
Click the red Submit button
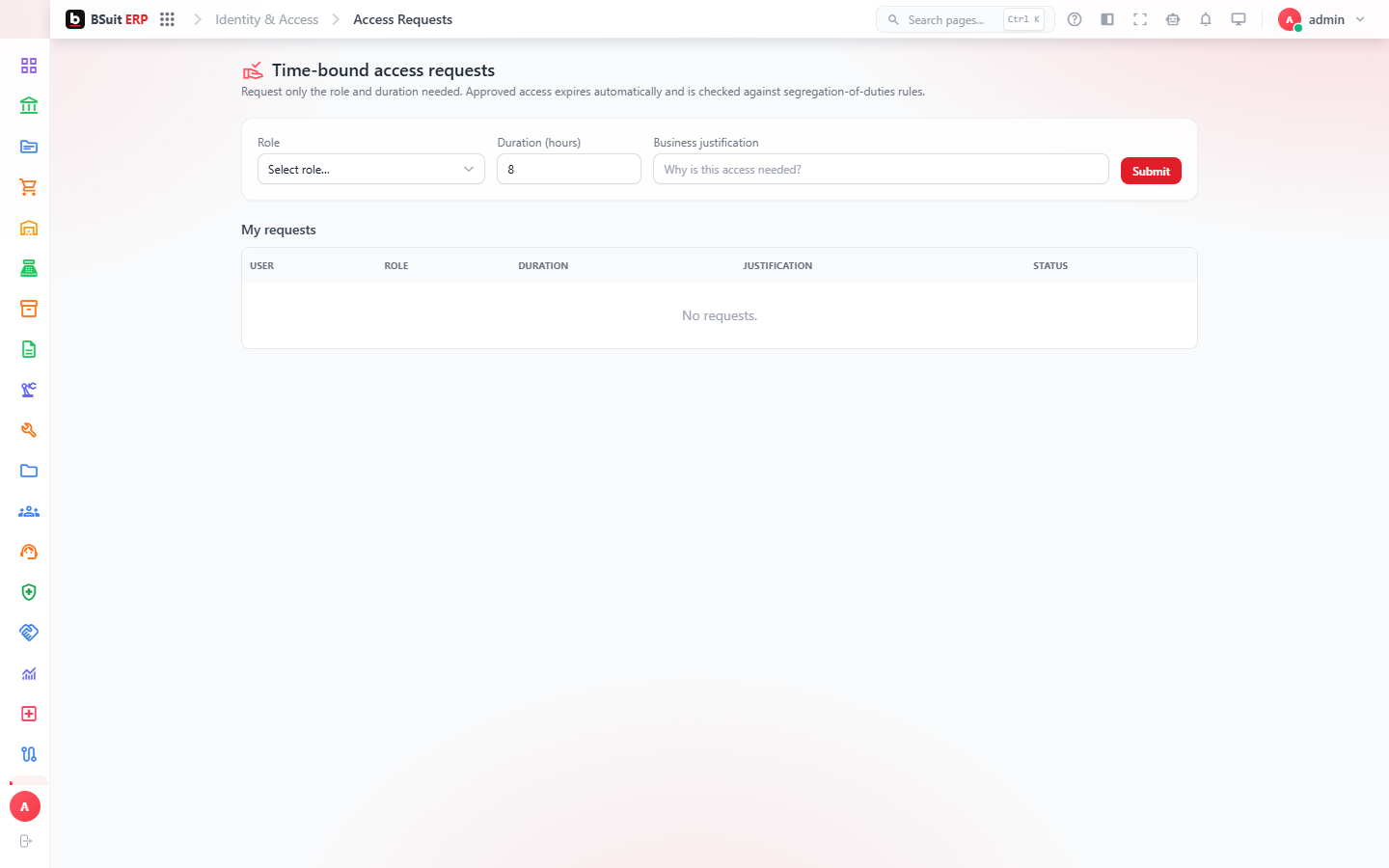tap(1151, 171)
